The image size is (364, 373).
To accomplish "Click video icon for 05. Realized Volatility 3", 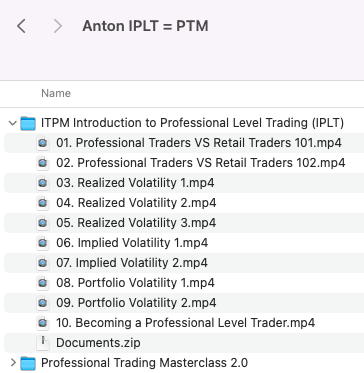I will pos(43,223).
